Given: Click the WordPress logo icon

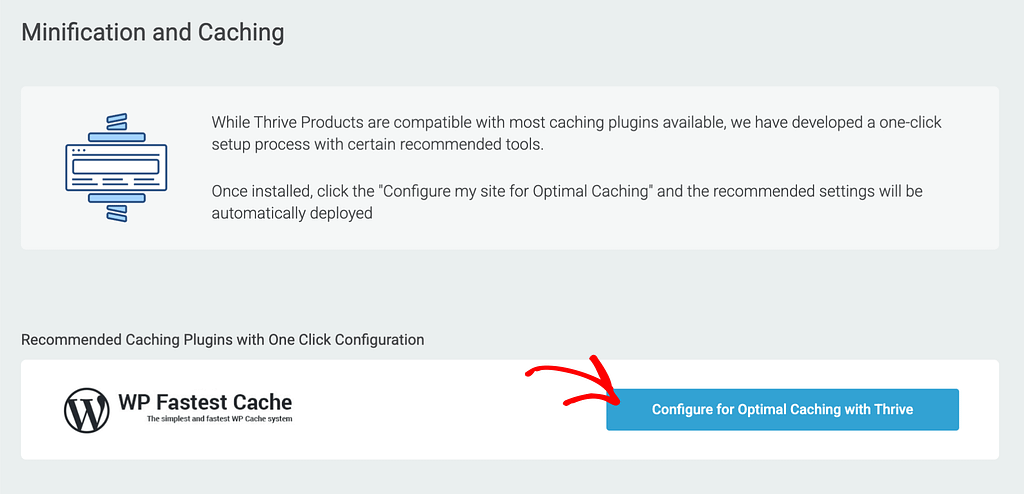Looking at the screenshot, I should (86, 410).
